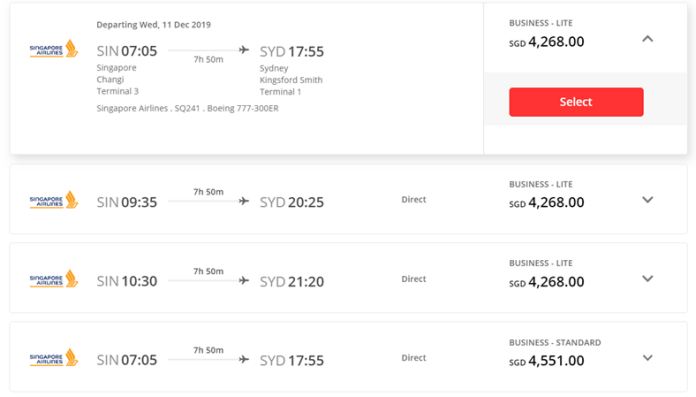Click airplane icon on SIN 09:35 row

pos(244,201)
